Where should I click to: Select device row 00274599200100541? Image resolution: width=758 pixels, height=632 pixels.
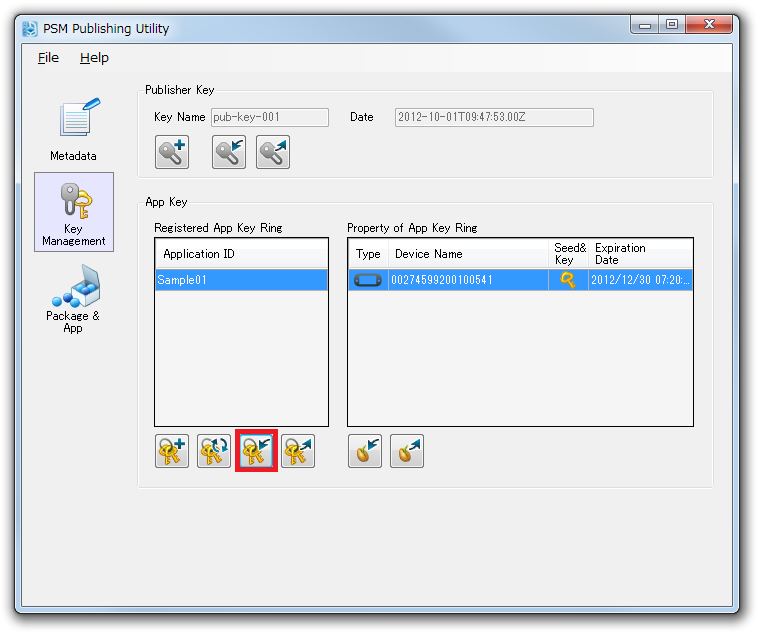pyautogui.click(x=467, y=280)
